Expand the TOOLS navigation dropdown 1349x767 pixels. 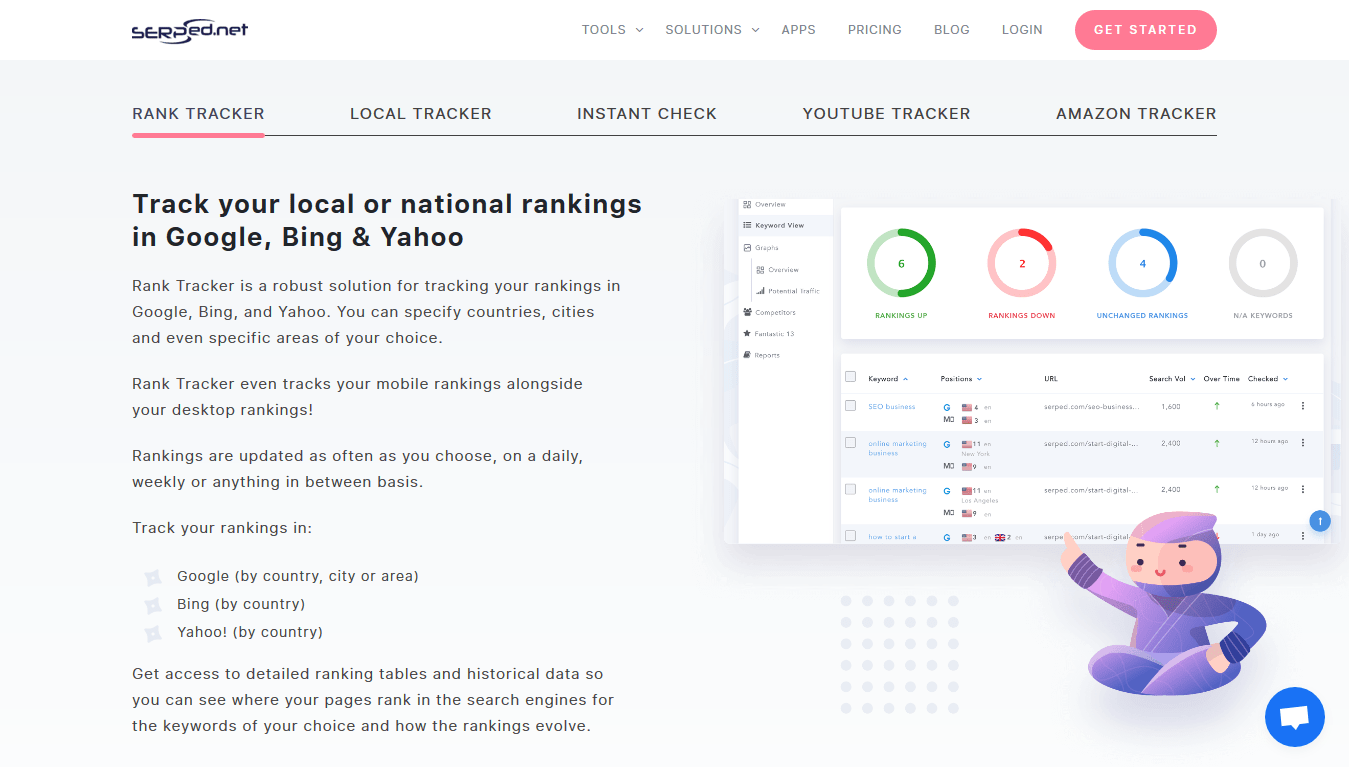[x=610, y=29]
